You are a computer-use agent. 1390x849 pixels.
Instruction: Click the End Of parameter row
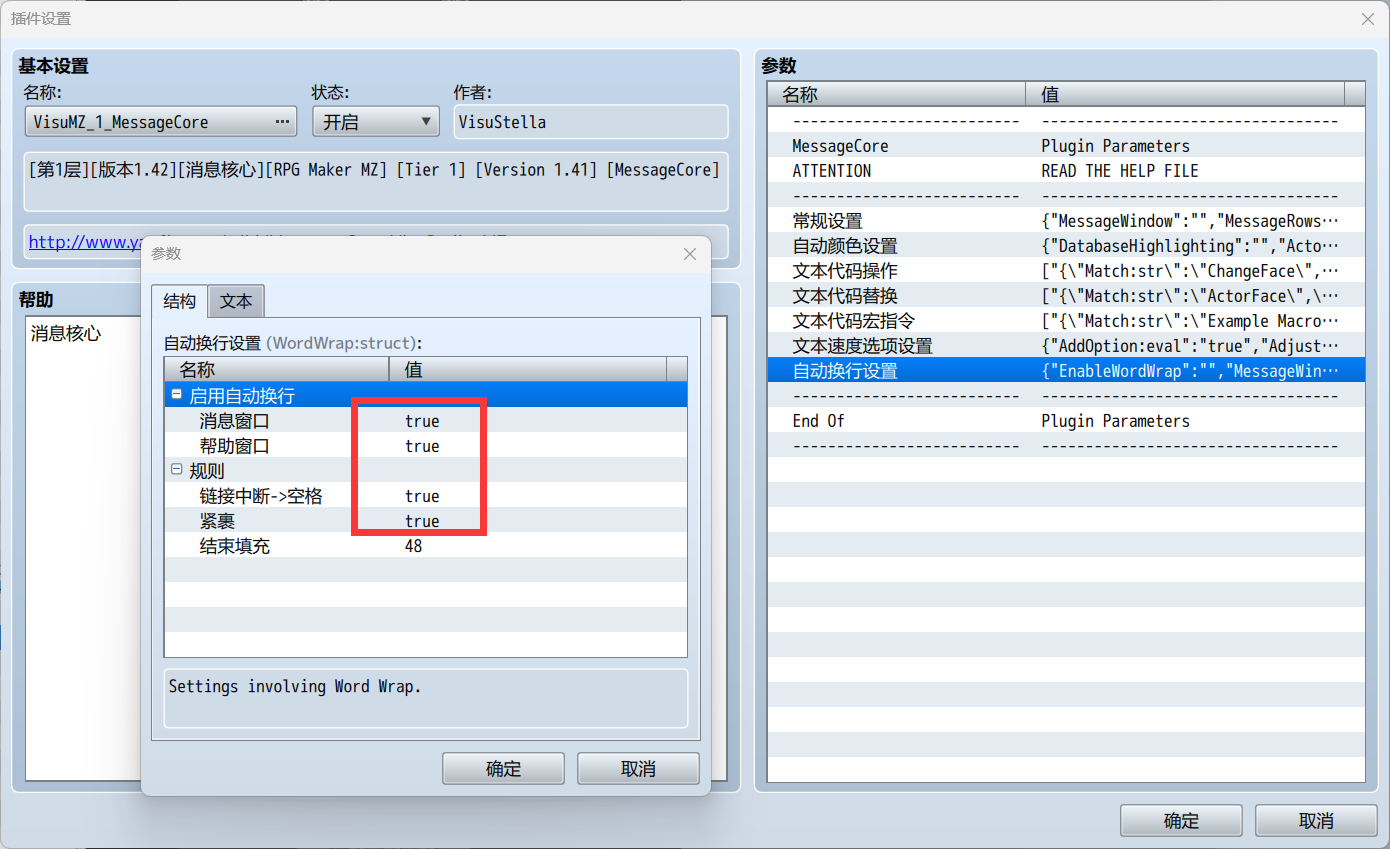(x=1066, y=421)
